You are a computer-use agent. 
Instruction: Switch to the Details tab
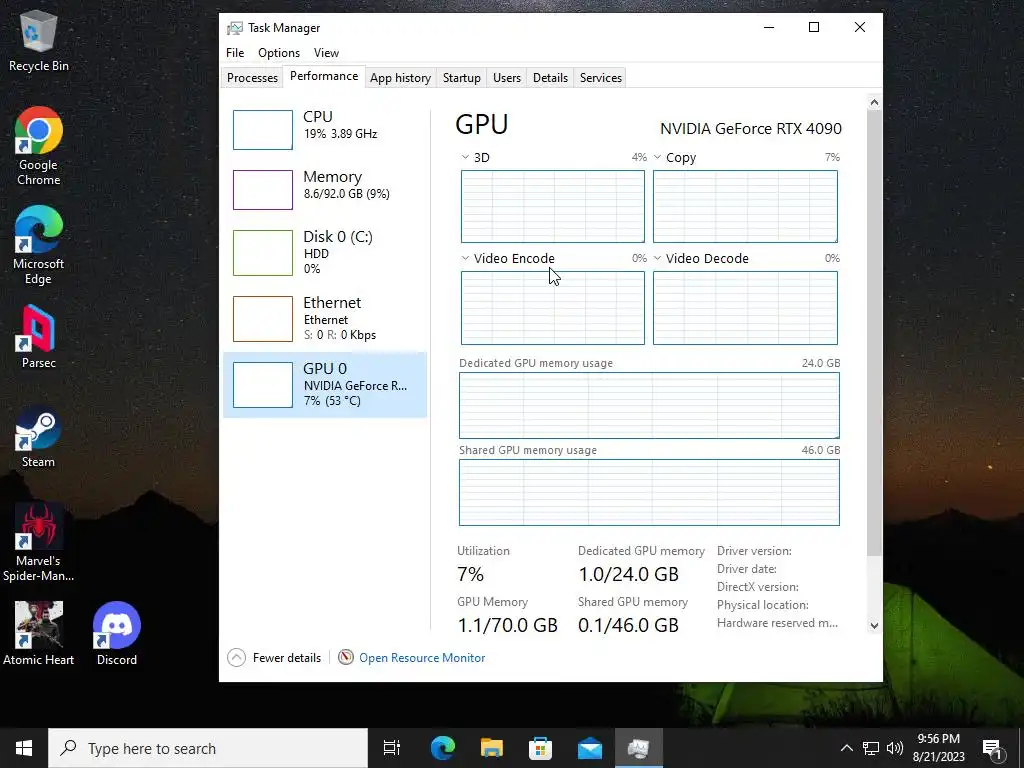pyautogui.click(x=551, y=78)
